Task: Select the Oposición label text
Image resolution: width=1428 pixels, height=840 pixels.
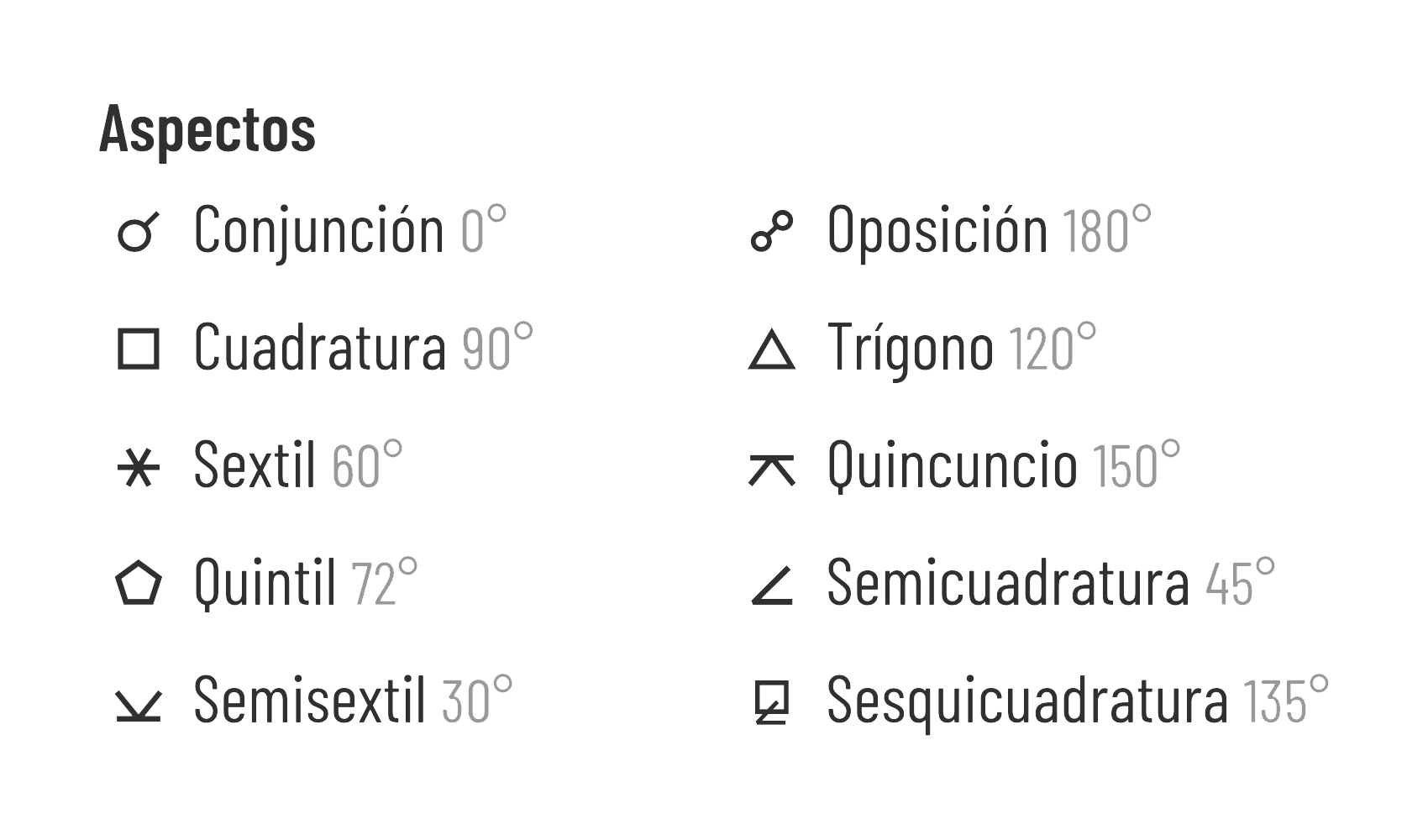Action: pyautogui.click(x=937, y=230)
